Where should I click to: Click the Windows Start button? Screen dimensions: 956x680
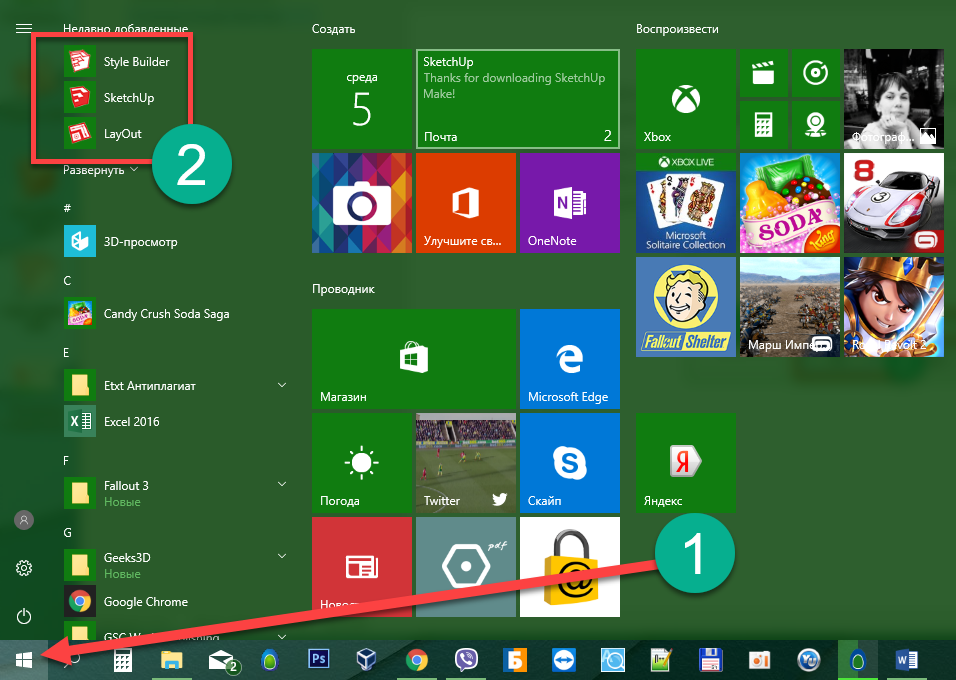24,660
